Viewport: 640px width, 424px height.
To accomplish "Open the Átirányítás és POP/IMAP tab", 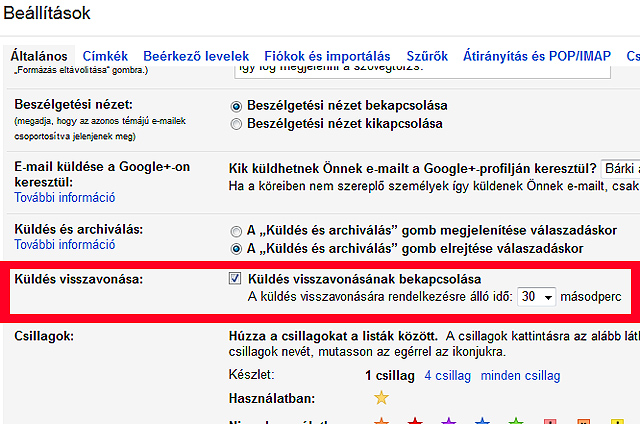I will tap(537, 56).
